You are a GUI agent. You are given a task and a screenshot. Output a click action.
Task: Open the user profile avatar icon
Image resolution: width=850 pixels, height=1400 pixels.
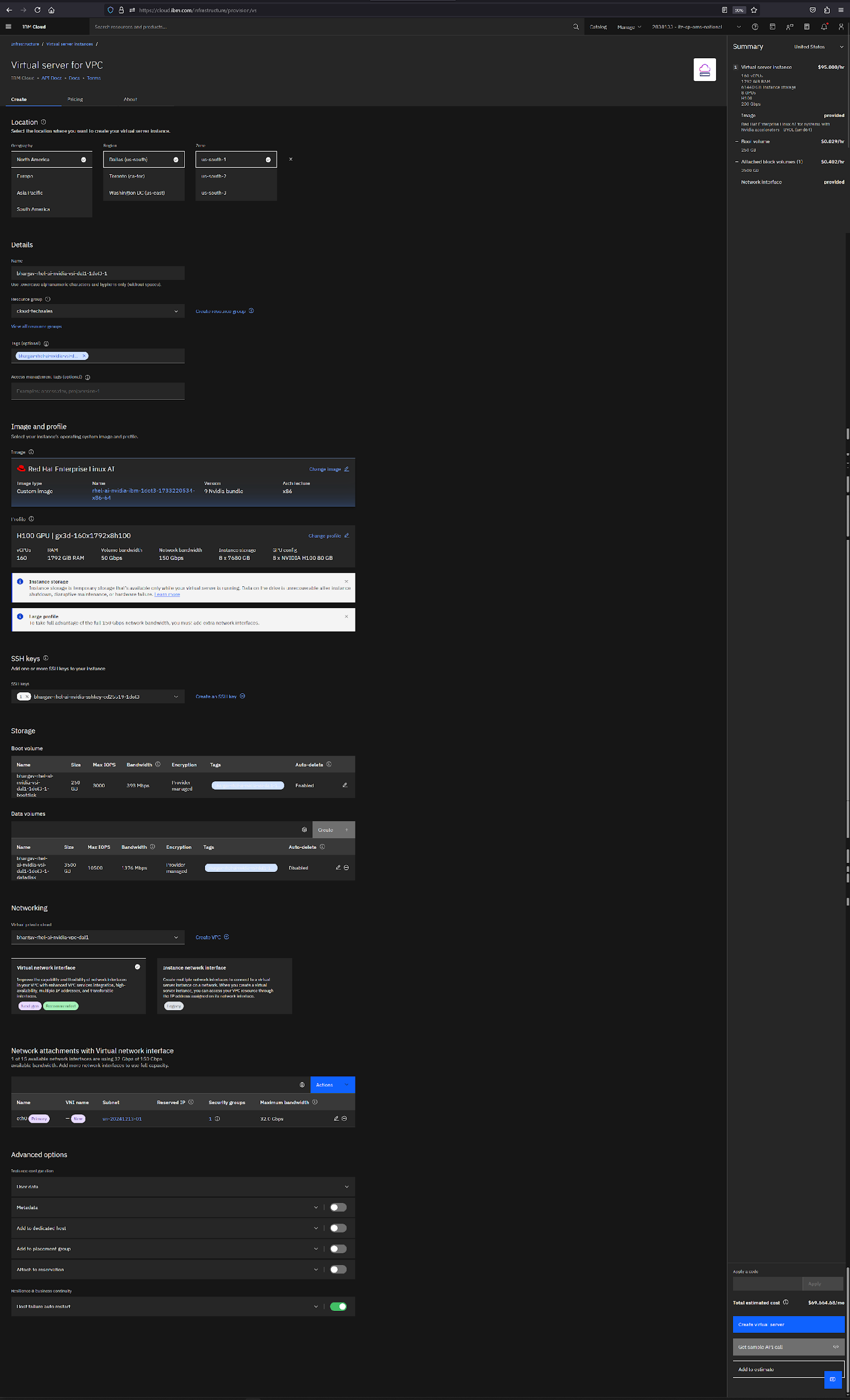[x=841, y=27]
